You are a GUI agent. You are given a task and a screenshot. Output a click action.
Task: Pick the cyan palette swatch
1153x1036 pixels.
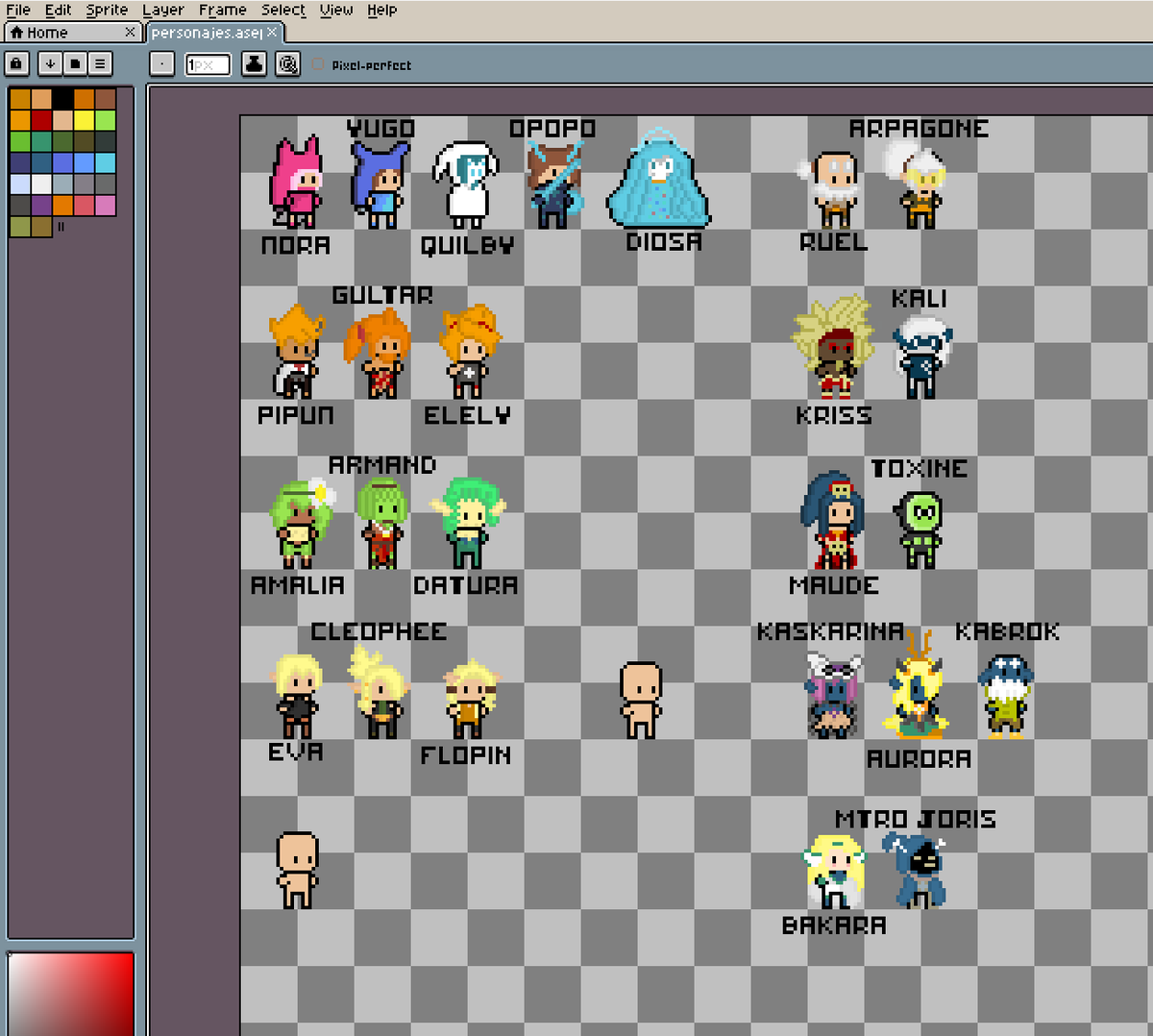[105, 162]
